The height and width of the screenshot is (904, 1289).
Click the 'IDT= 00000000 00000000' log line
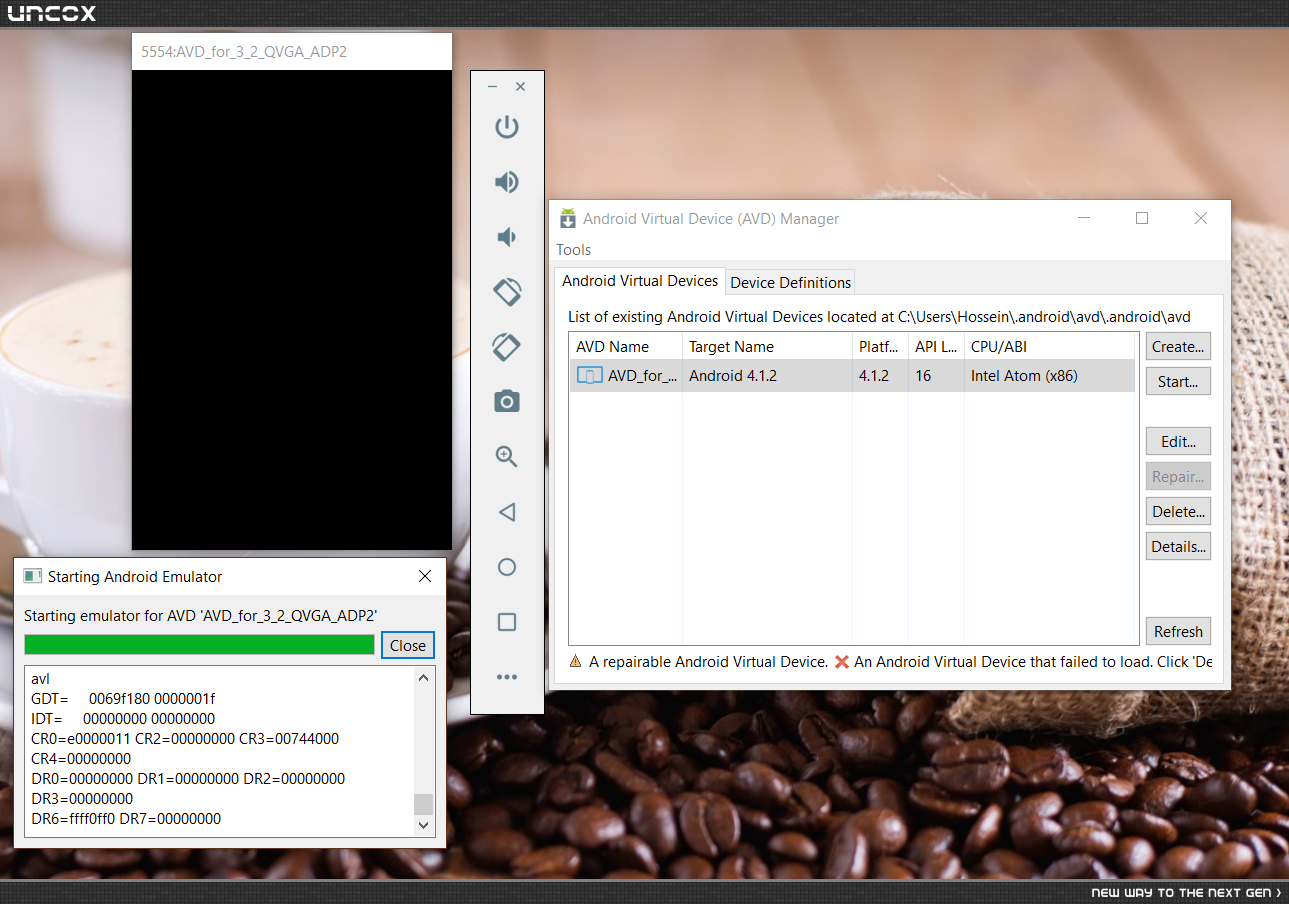coord(123,719)
